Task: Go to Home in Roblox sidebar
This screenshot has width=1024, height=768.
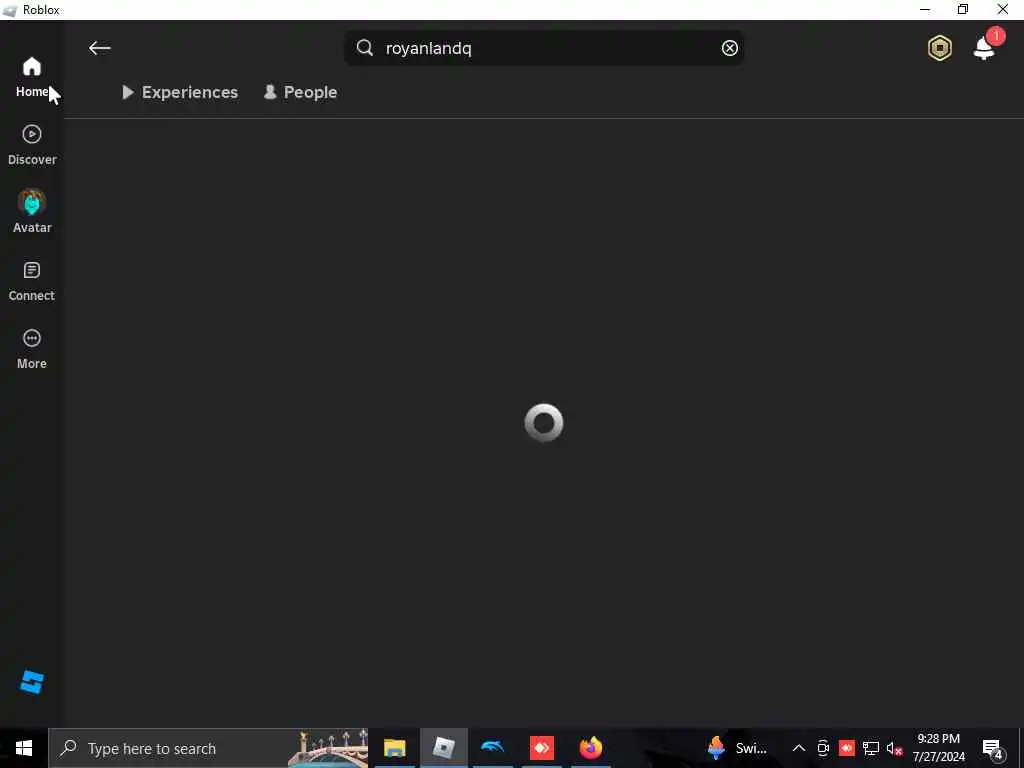Action: point(31,78)
